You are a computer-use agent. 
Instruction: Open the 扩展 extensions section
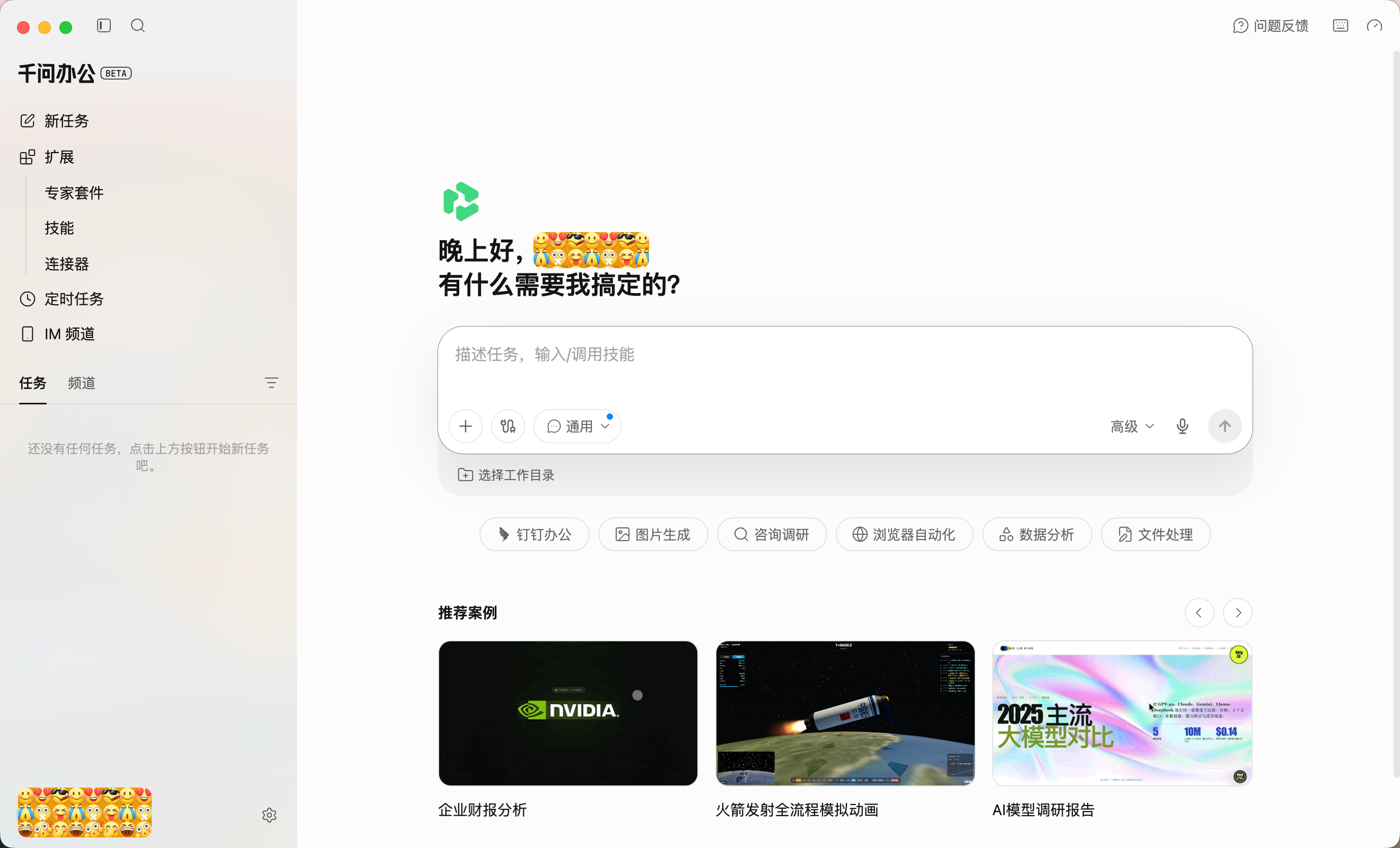coord(47,157)
